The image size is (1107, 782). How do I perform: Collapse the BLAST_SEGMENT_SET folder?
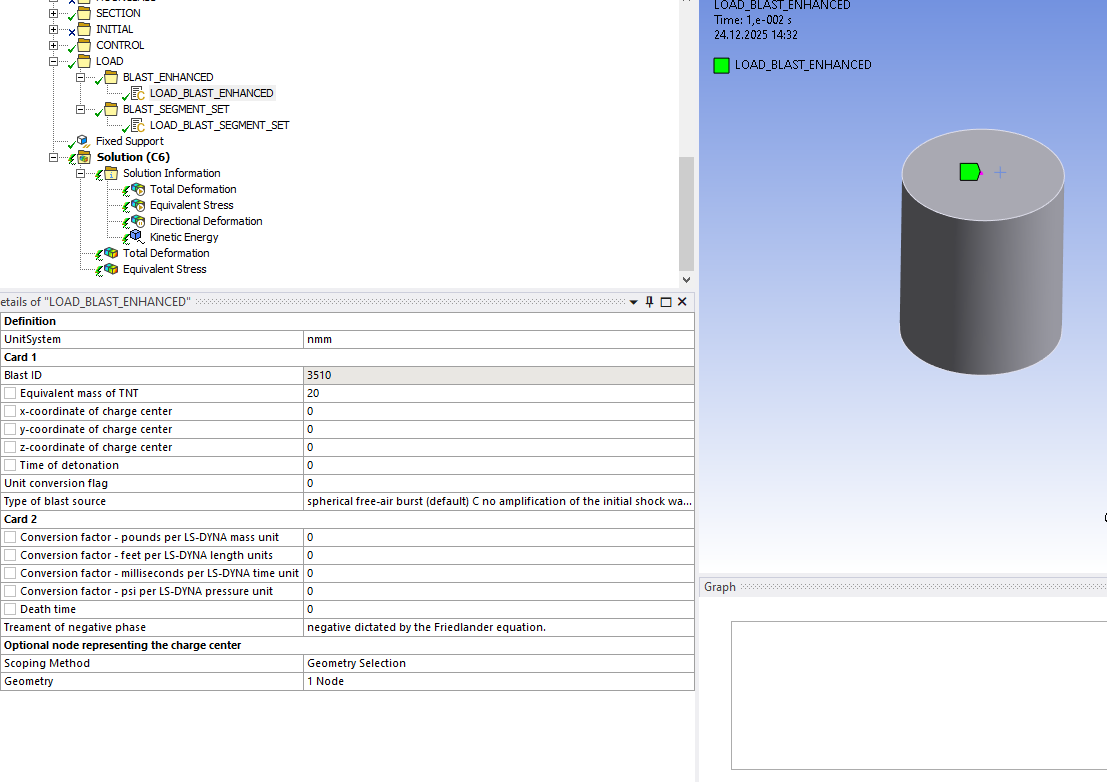point(80,109)
